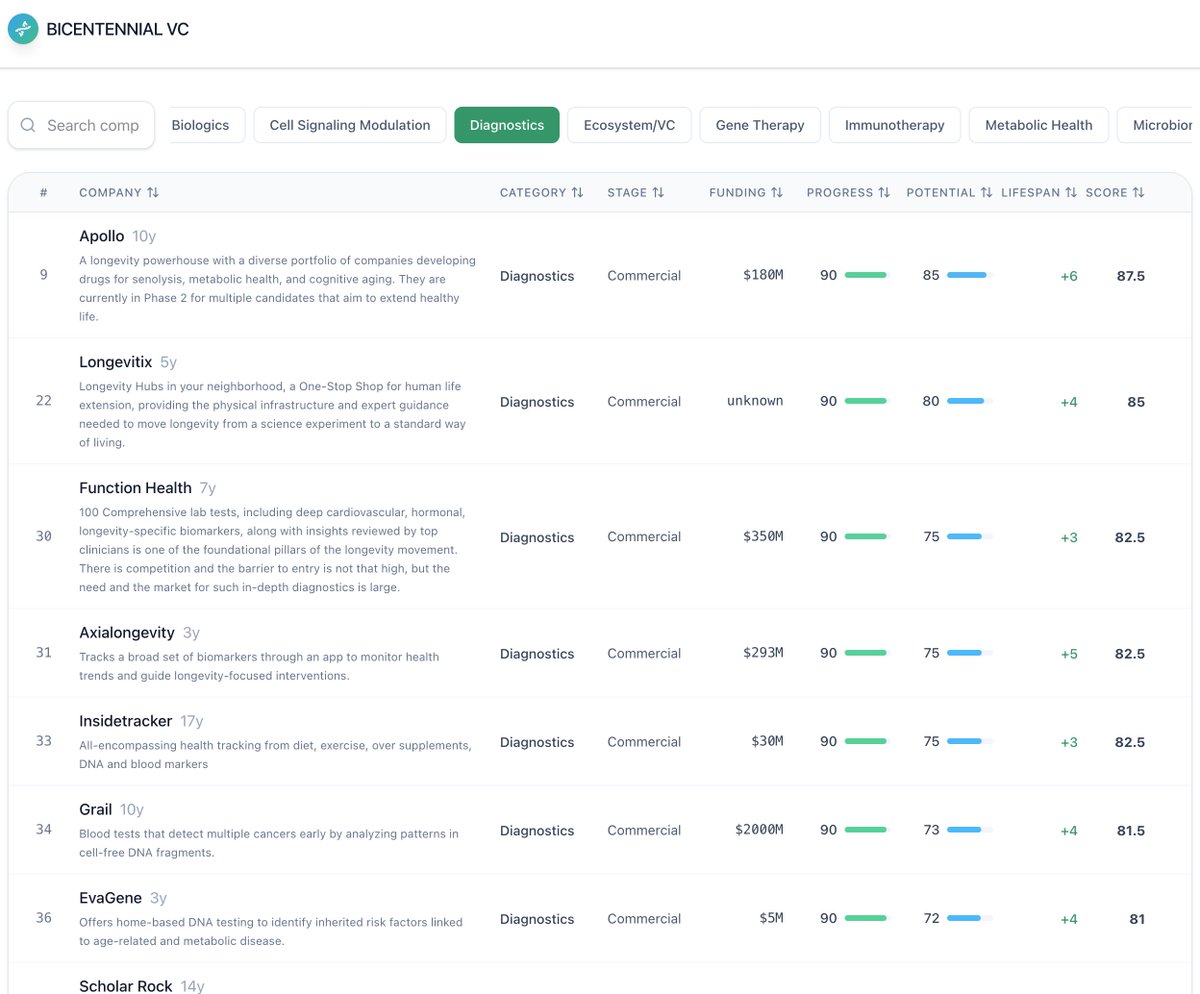
Task: Click rank number 36 for EvaGene
Action: pos(43,917)
